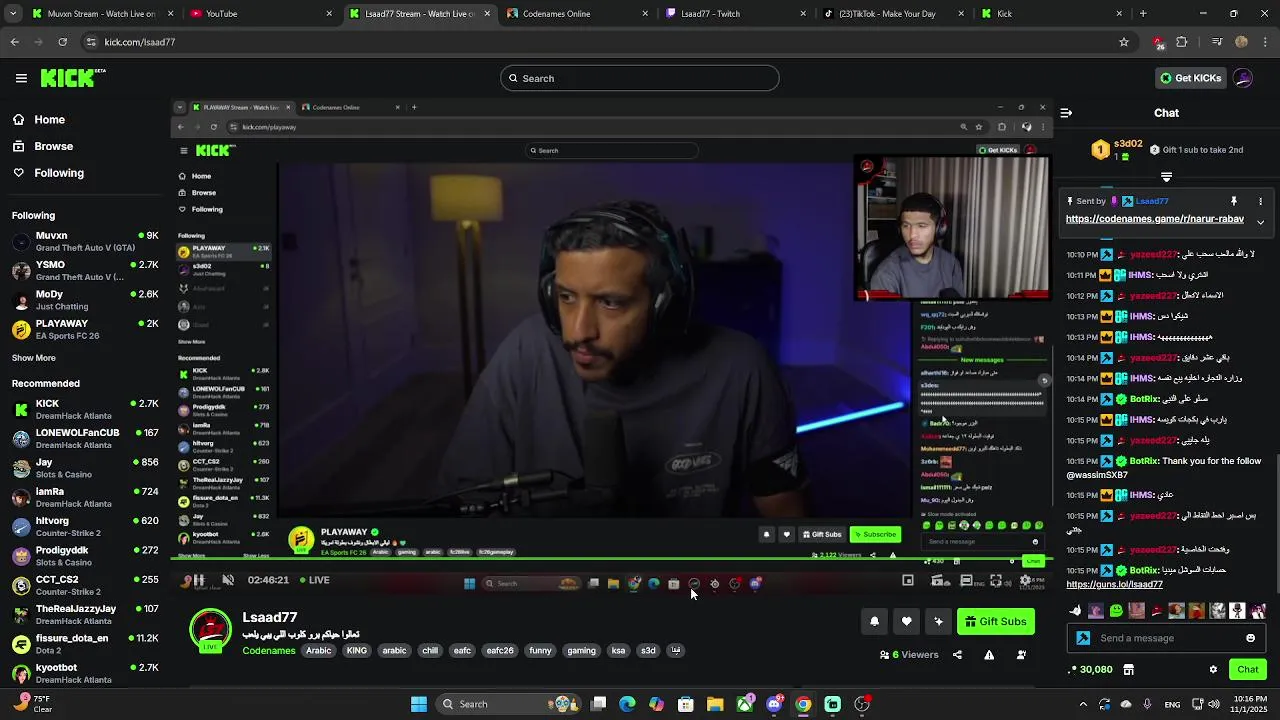The width and height of the screenshot is (1280, 720).
Task: Open a new browser tab
Action: pyautogui.click(x=1143, y=14)
